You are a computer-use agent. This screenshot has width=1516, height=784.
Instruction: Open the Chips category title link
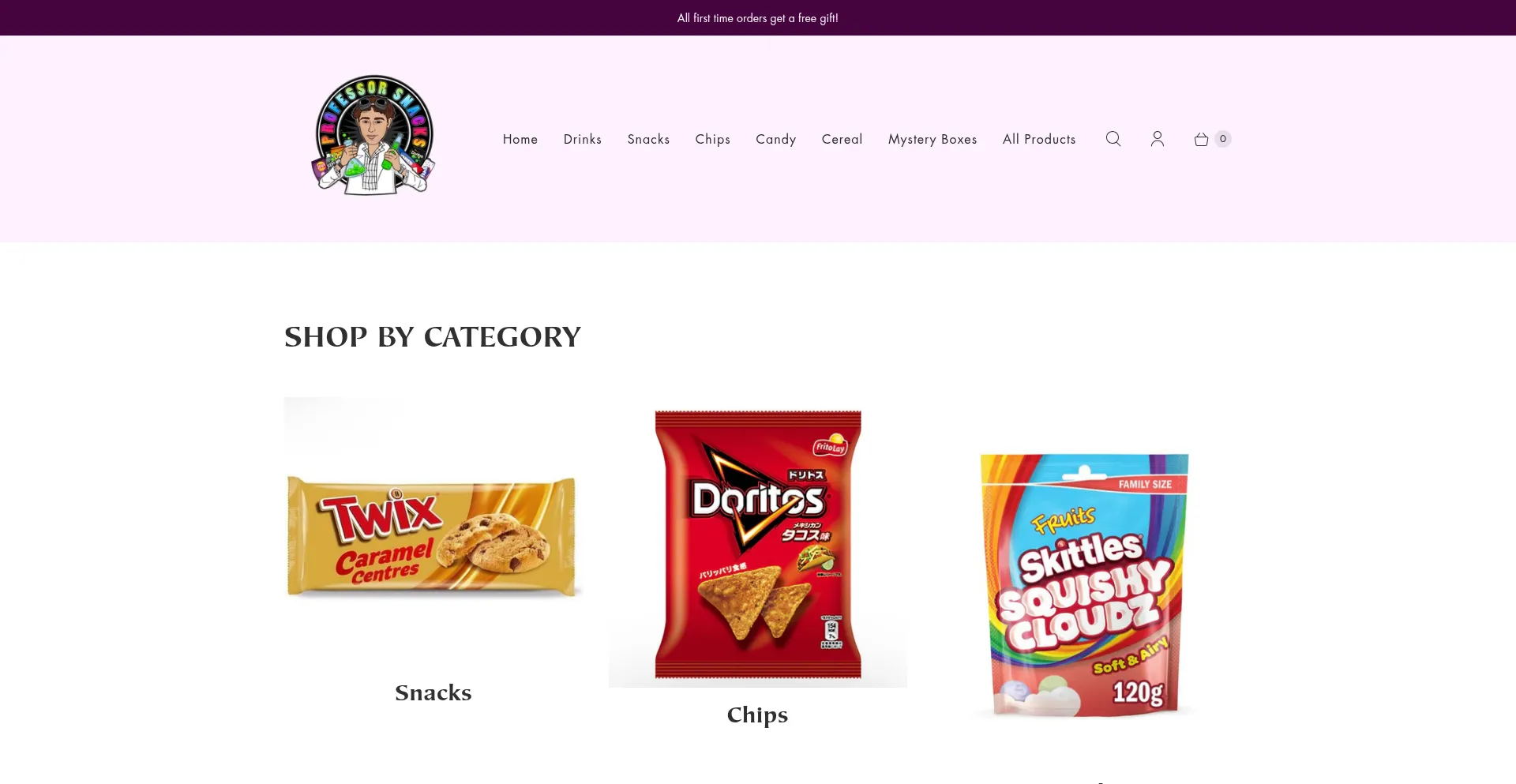pos(758,715)
